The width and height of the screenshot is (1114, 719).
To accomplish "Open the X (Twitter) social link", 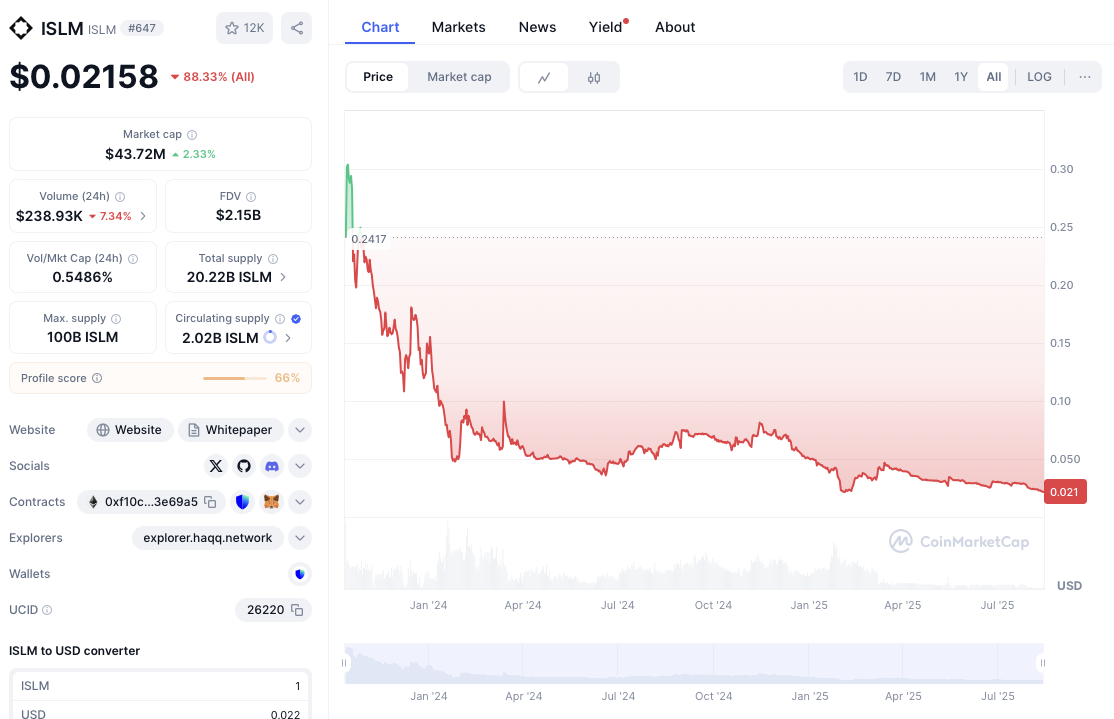I will [216, 466].
